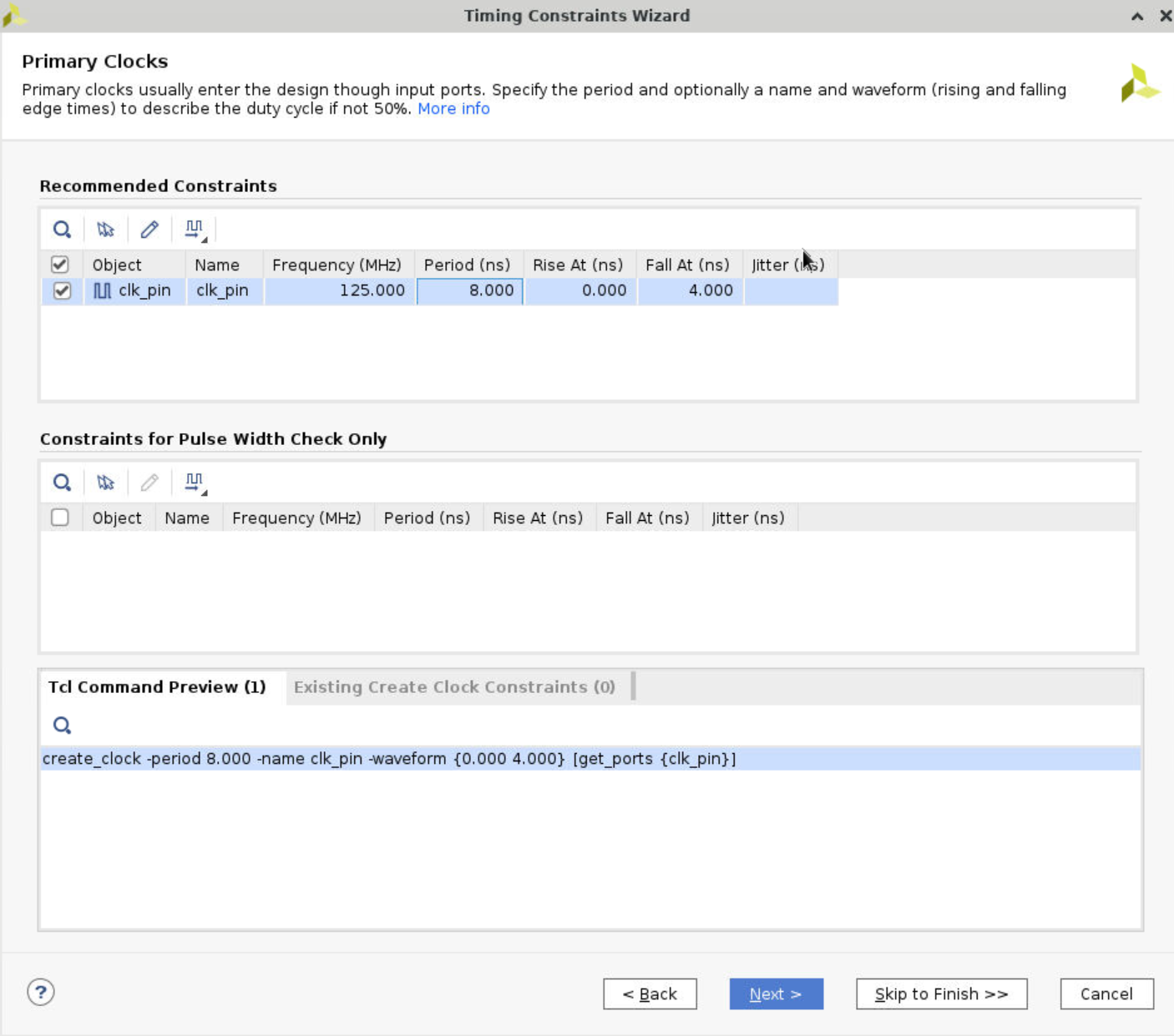
Task: Click cursor-select icon in Pulse Width Check toolbar
Action: click(105, 483)
